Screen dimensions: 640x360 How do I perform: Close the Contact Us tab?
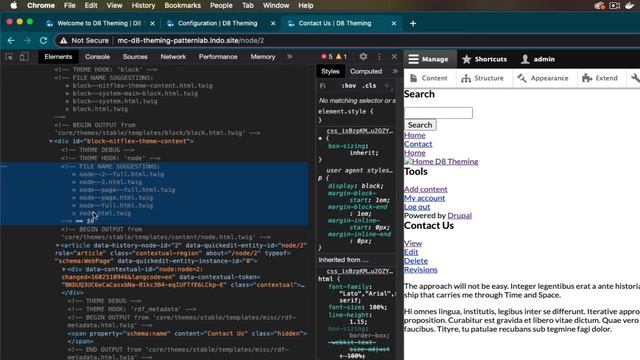coord(394,23)
